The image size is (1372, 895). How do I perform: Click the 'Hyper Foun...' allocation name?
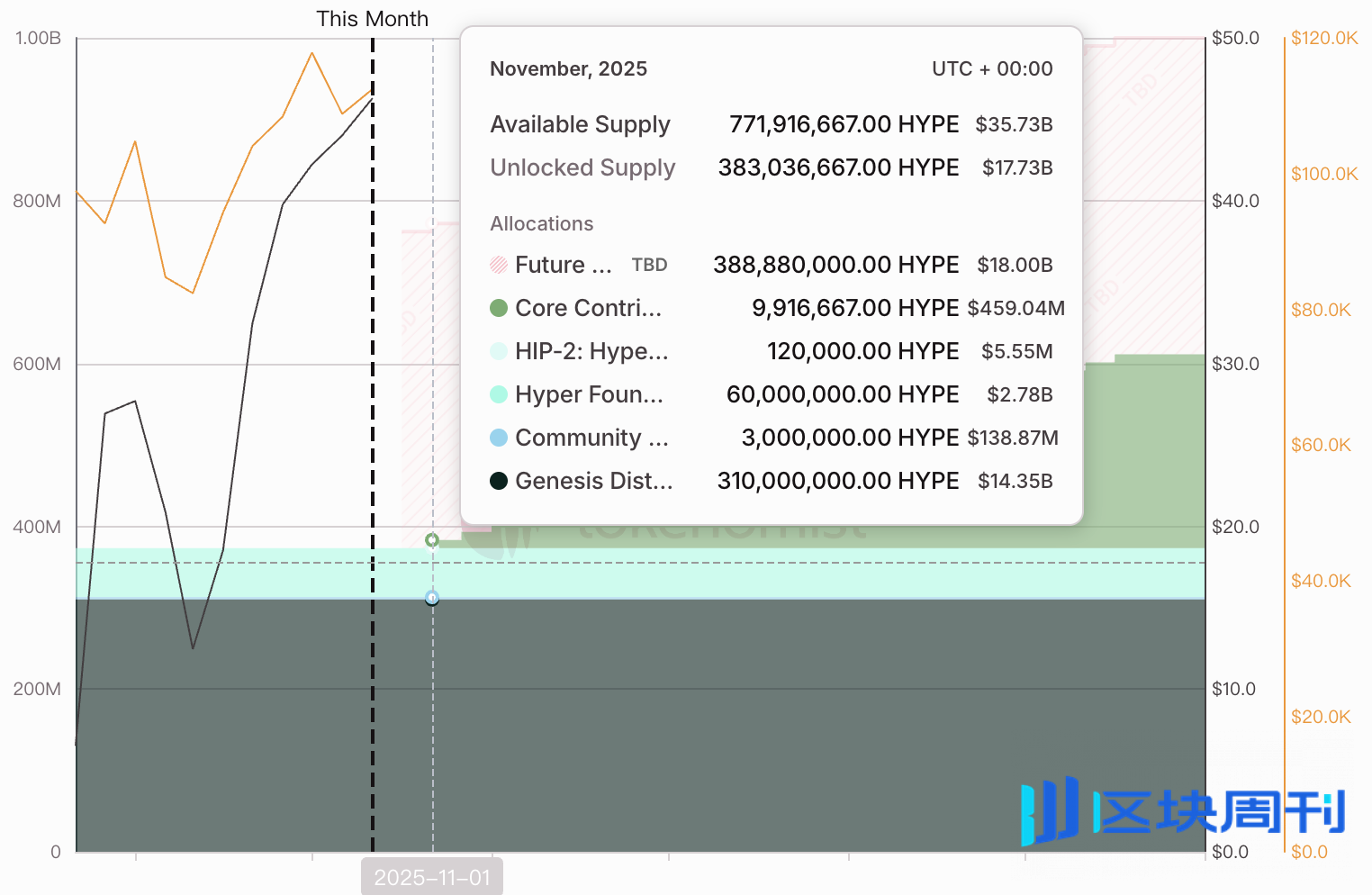point(590,394)
